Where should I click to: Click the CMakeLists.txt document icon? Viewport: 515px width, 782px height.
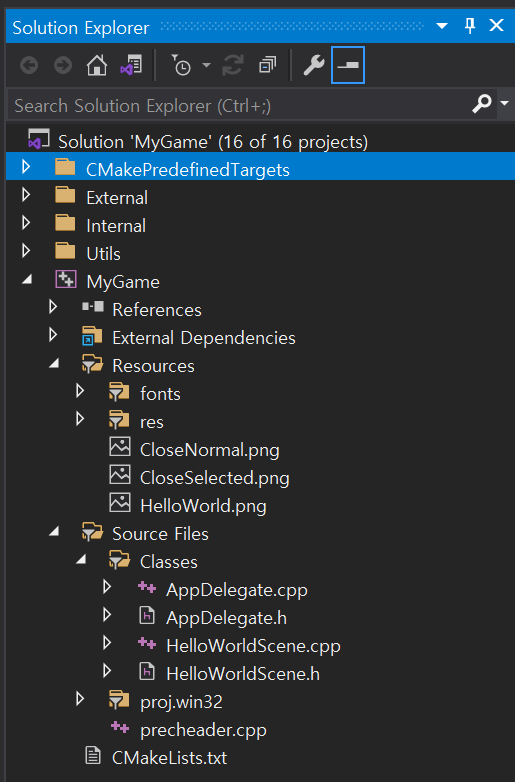(93, 756)
